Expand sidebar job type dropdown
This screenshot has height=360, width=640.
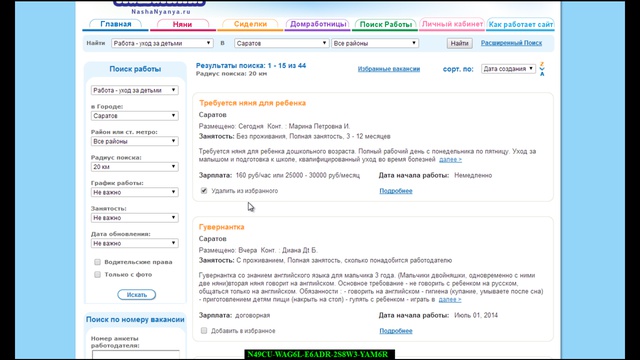click(135, 90)
